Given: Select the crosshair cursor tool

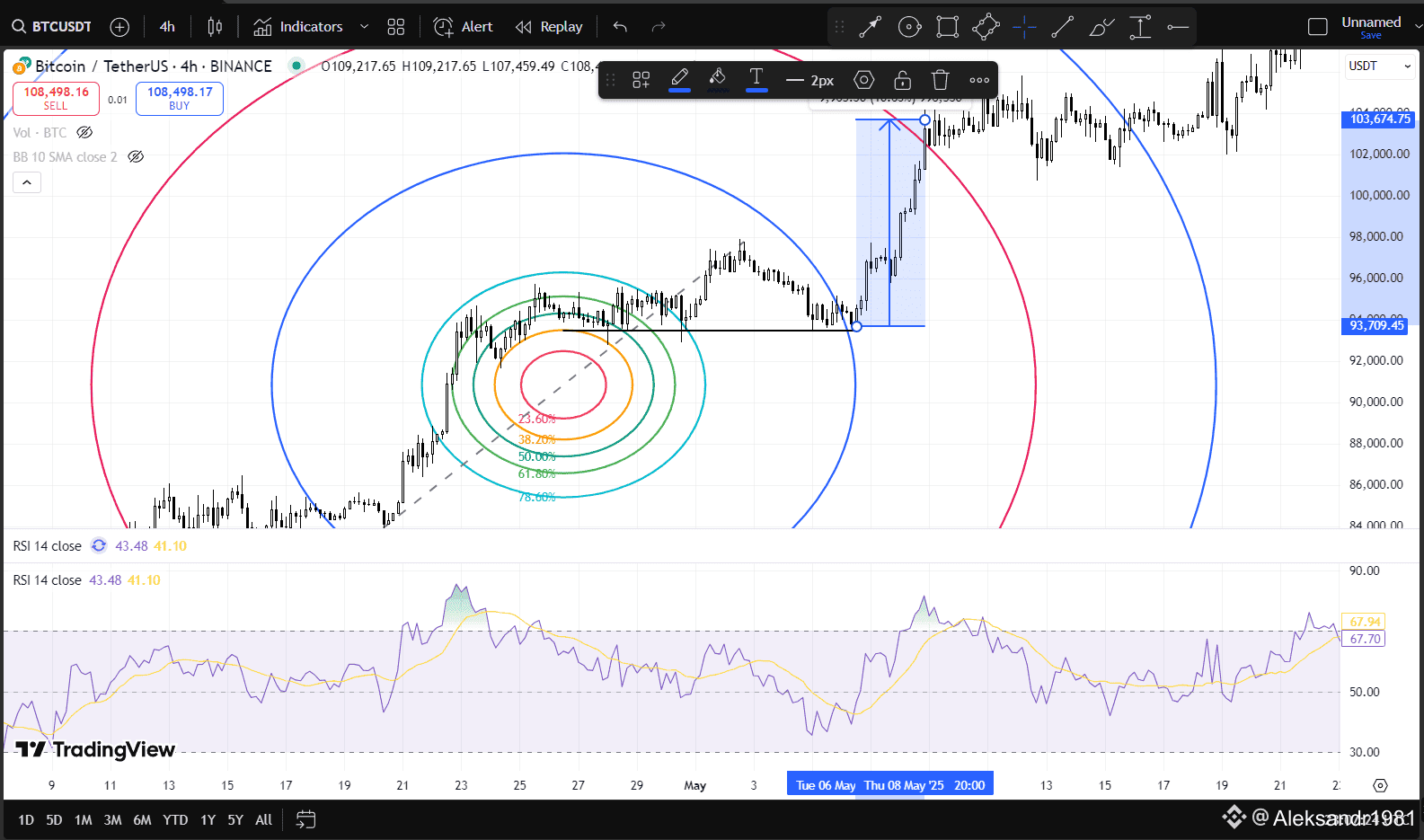Looking at the screenshot, I should click(x=1024, y=27).
